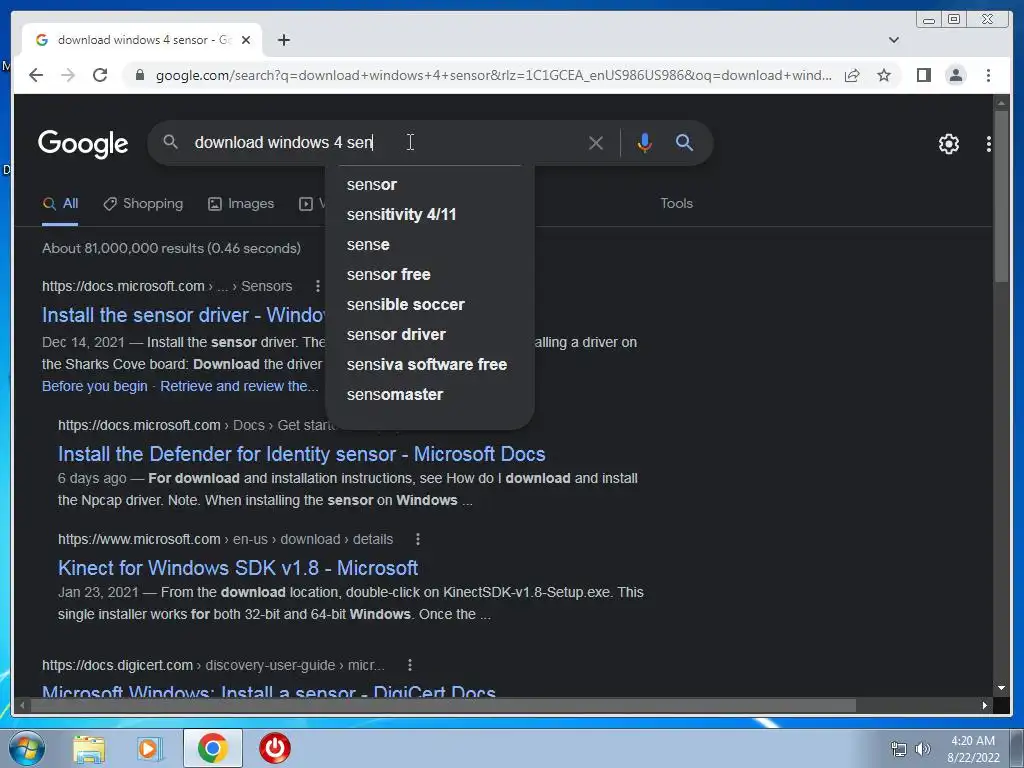
Task: Switch to the All results tab
Action: pyautogui.click(x=60, y=204)
